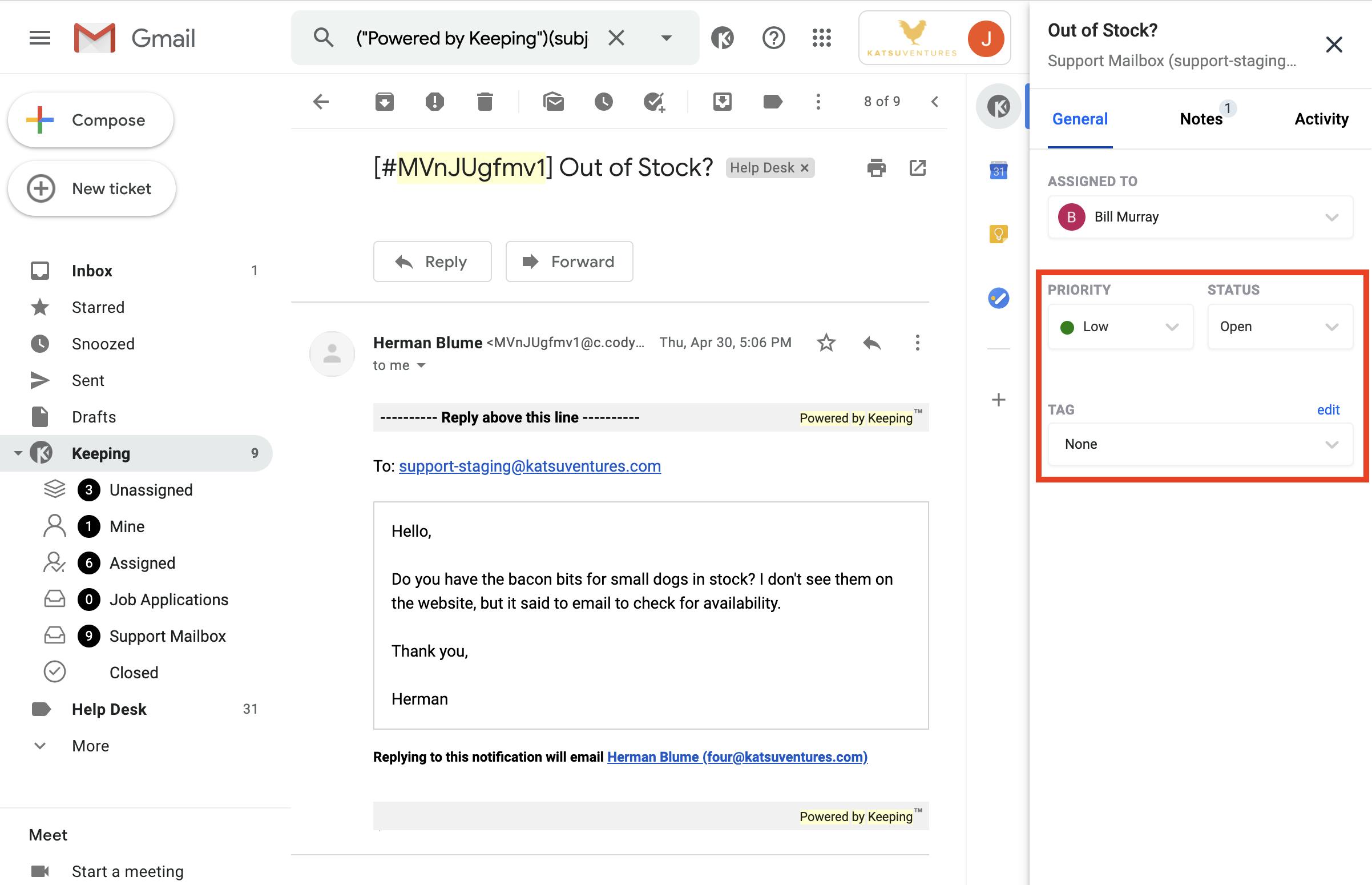Open Google Keep side panel icon
The height and width of the screenshot is (885, 1372).
[x=999, y=234]
